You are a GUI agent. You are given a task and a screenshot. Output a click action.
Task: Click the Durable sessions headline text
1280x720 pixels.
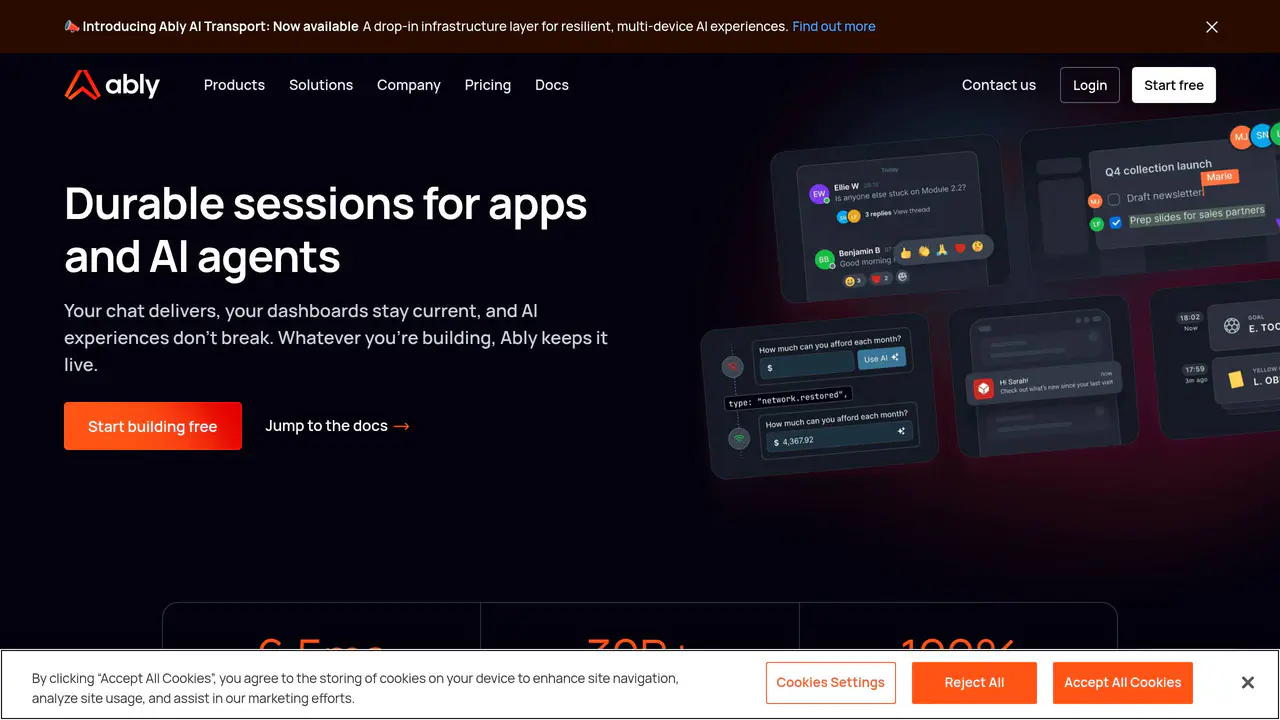[x=326, y=230]
